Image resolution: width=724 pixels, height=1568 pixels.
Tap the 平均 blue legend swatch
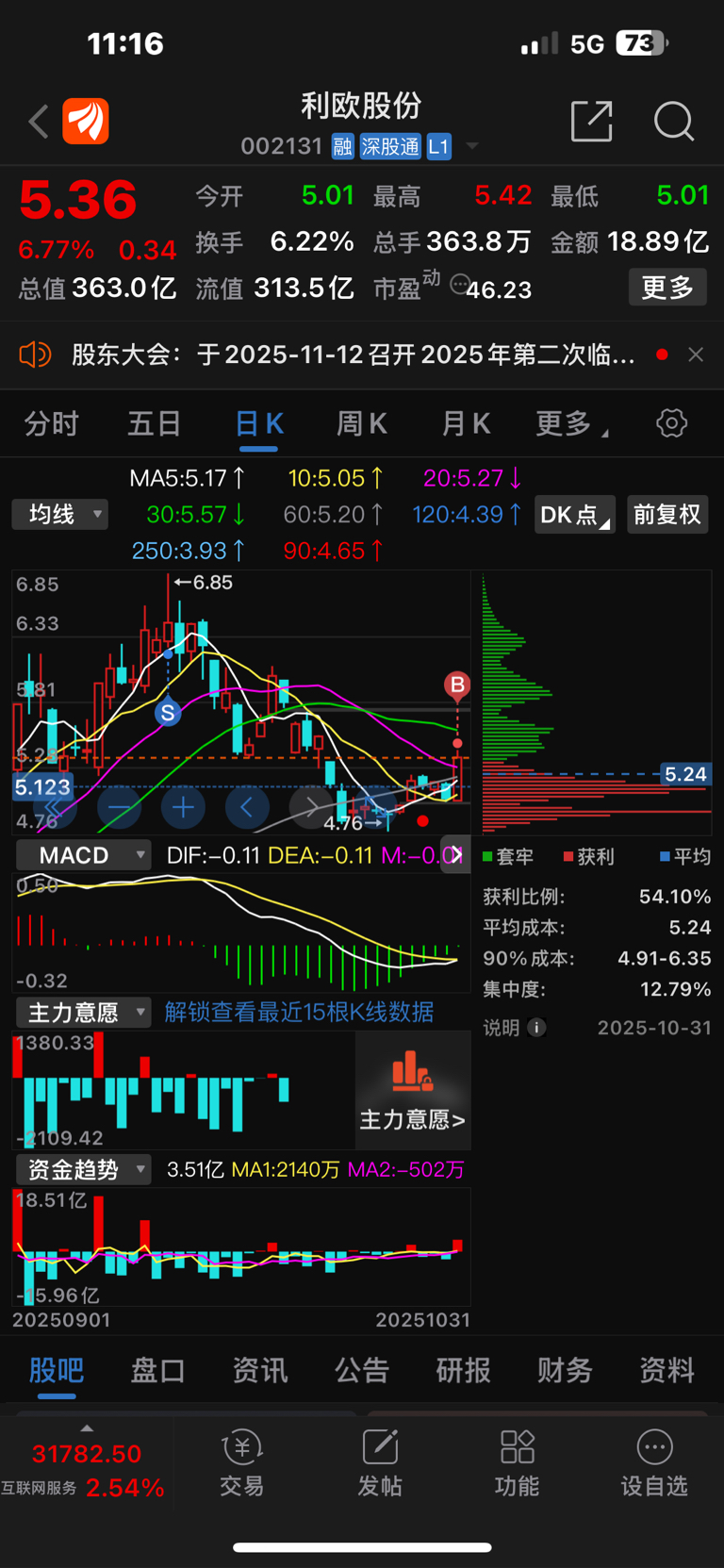(665, 856)
